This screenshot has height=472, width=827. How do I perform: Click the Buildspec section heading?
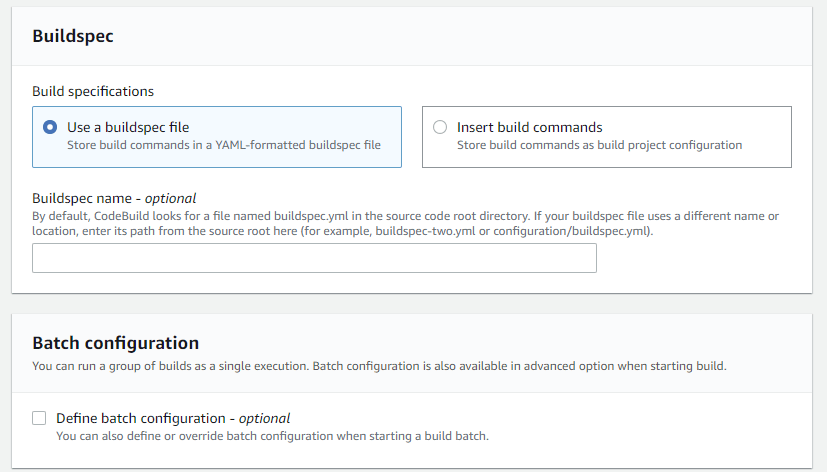click(x=73, y=36)
